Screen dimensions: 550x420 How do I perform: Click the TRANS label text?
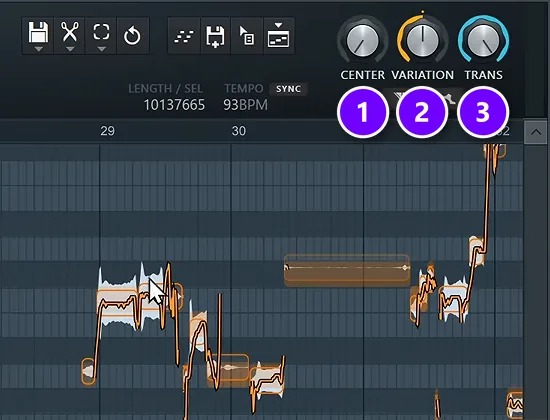tap(484, 75)
